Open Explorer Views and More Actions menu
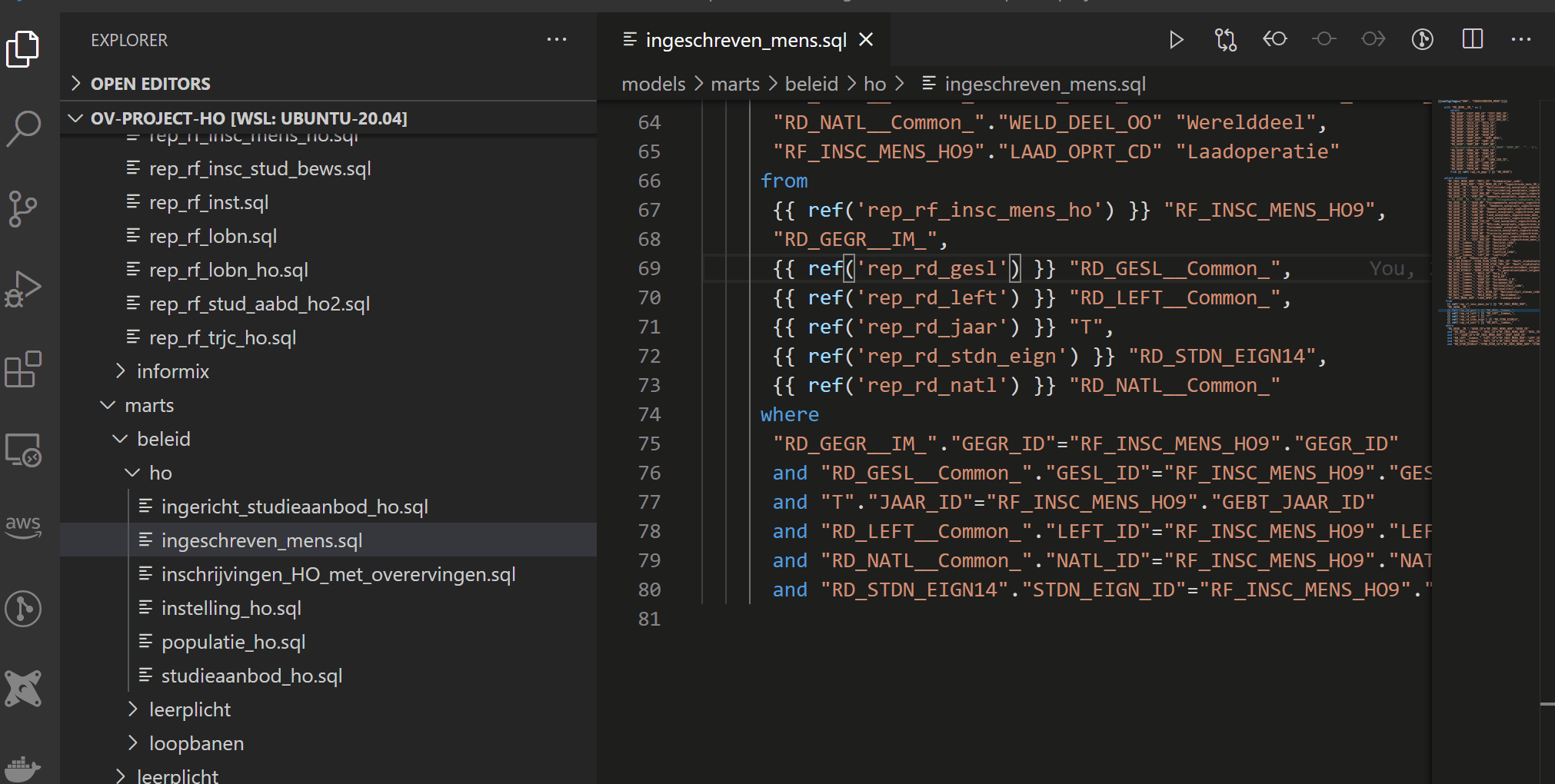 click(557, 39)
